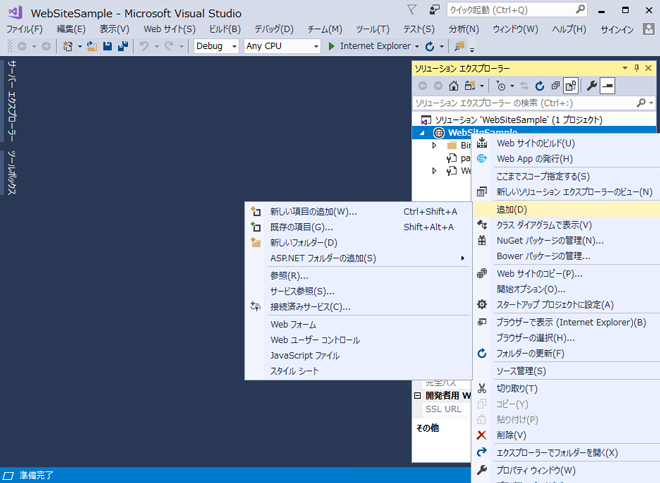
Task: Click the Find in Files toolbar icon
Action: coord(459,46)
